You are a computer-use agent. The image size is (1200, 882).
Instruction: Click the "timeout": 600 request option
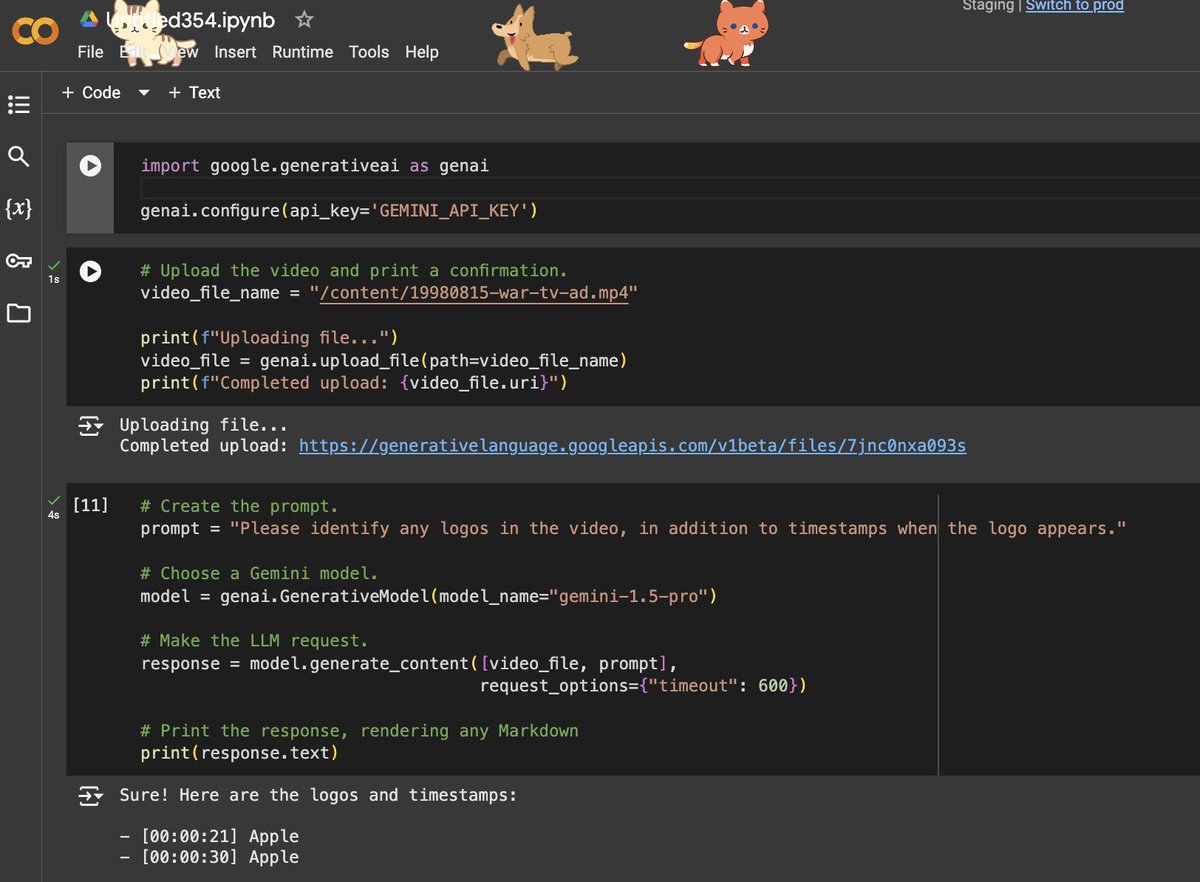pyautogui.click(x=723, y=686)
